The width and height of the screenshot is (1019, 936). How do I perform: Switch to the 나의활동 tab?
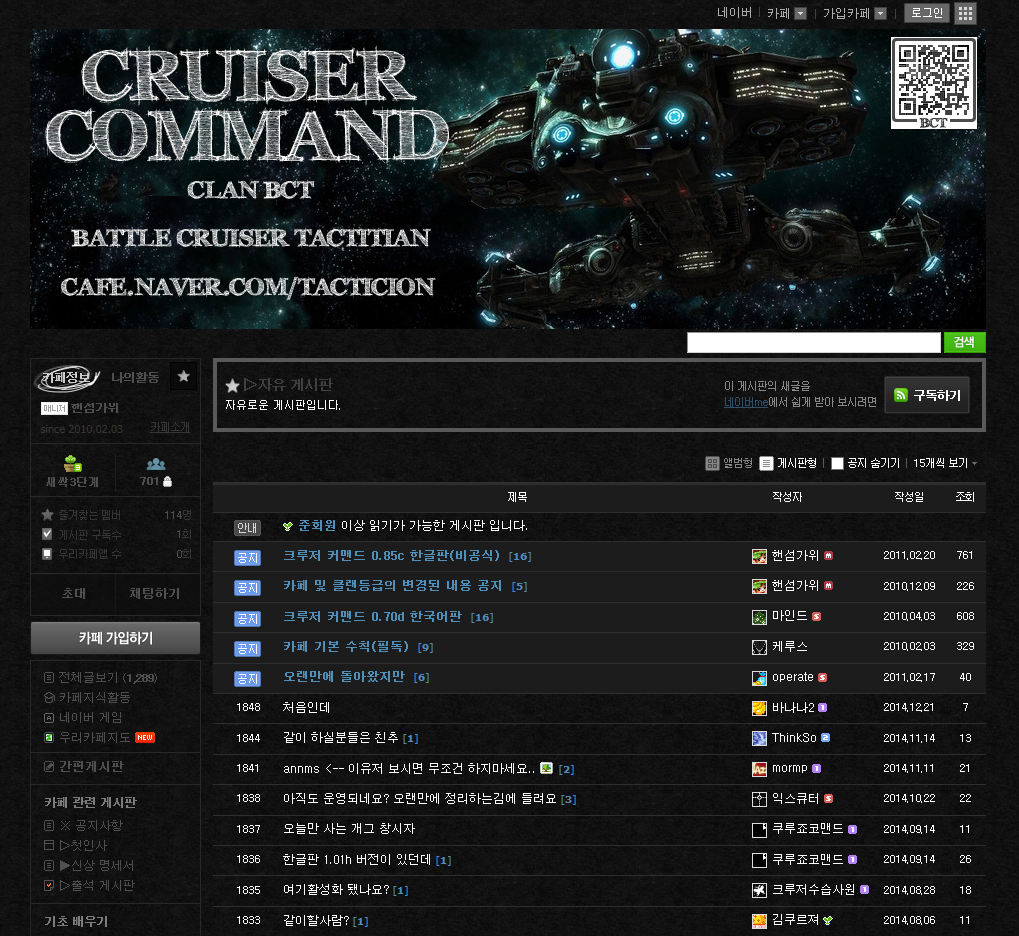tap(135, 378)
